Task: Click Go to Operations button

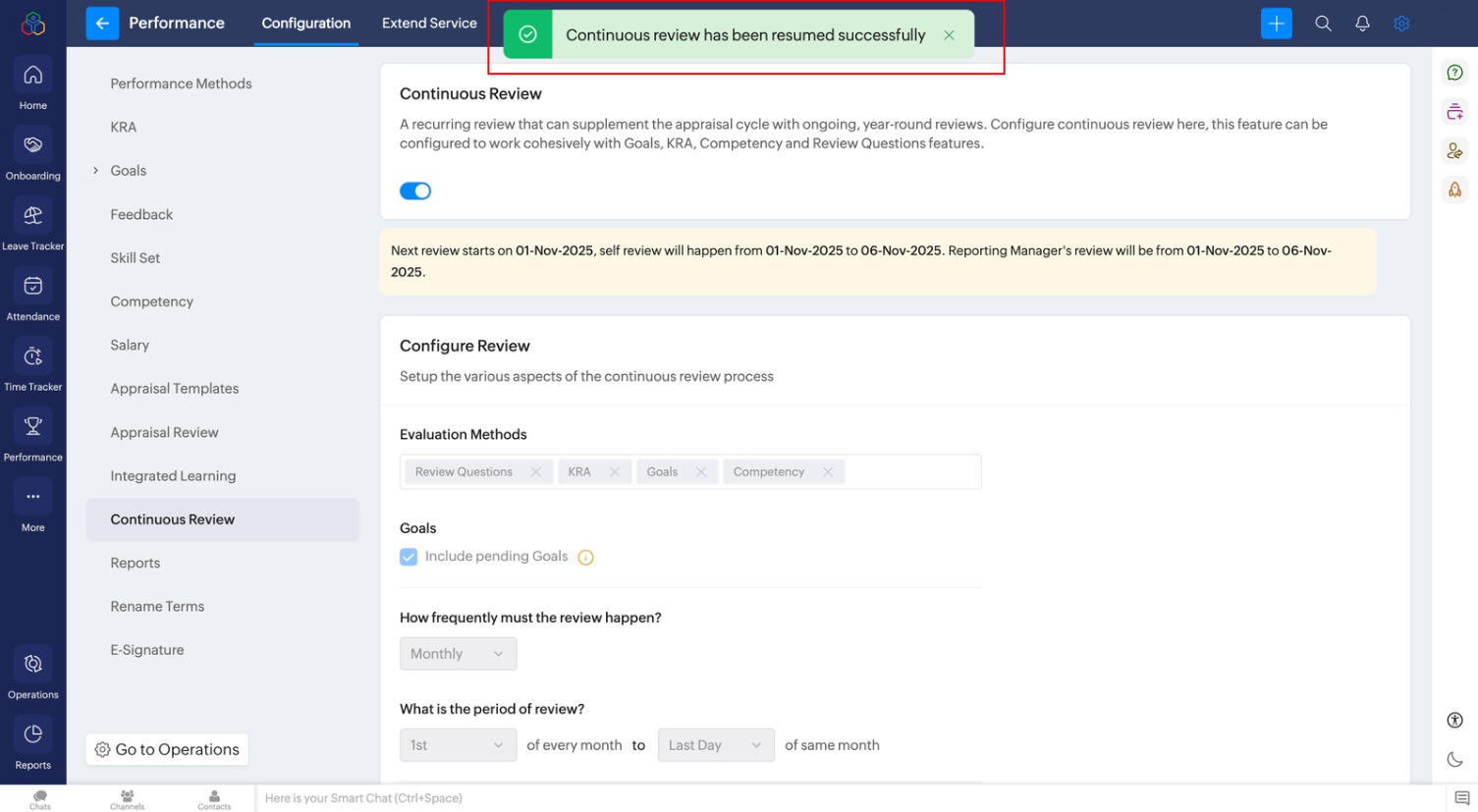Action: (x=167, y=749)
